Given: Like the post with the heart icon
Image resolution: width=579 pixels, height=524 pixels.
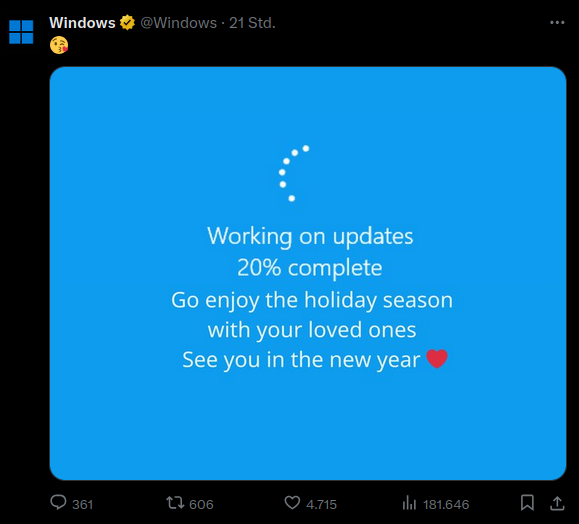Looking at the screenshot, I should pos(292,503).
